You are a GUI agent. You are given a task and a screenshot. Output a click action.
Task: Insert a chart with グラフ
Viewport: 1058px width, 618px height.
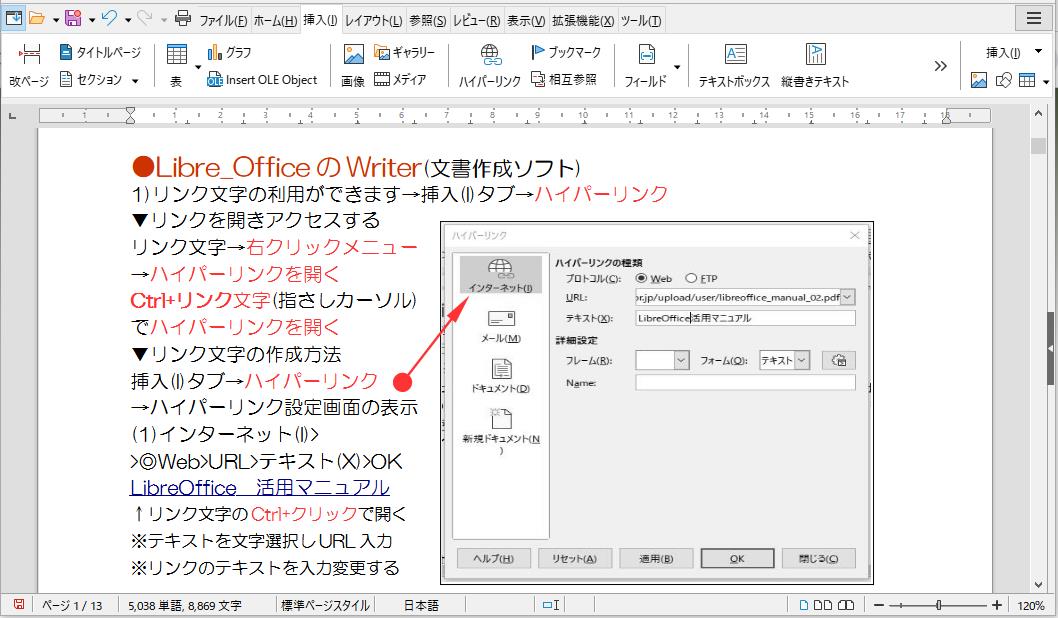point(229,52)
